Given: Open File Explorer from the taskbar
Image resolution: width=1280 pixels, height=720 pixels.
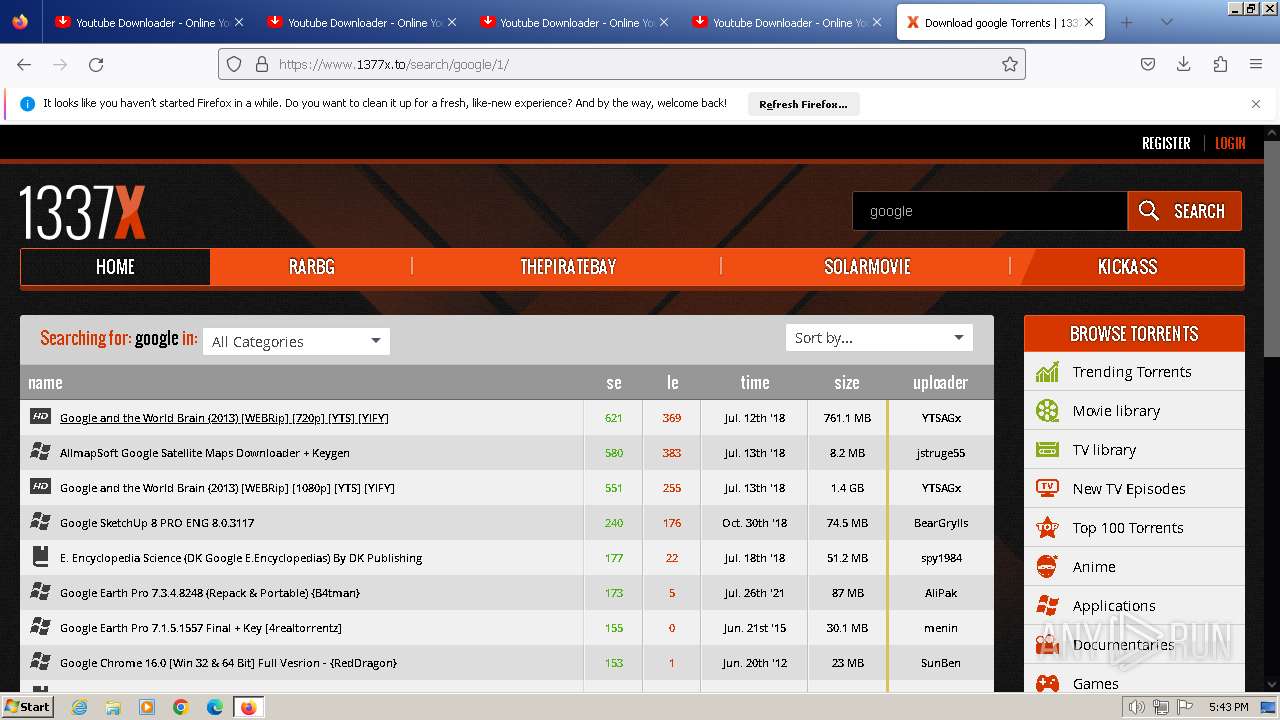Looking at the screenshot, I should (x=113, y=707).
